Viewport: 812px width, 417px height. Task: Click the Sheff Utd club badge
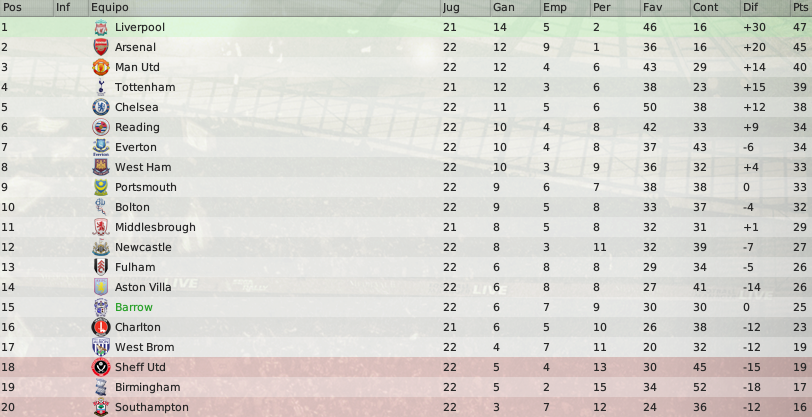(100, 367)
